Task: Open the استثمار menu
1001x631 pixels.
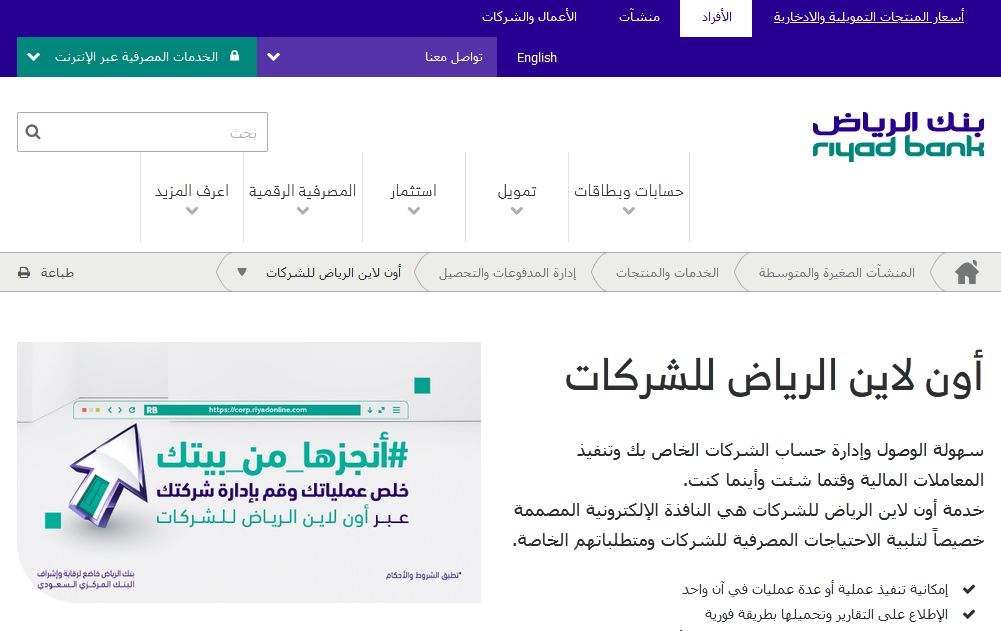Action: point(414,191)
